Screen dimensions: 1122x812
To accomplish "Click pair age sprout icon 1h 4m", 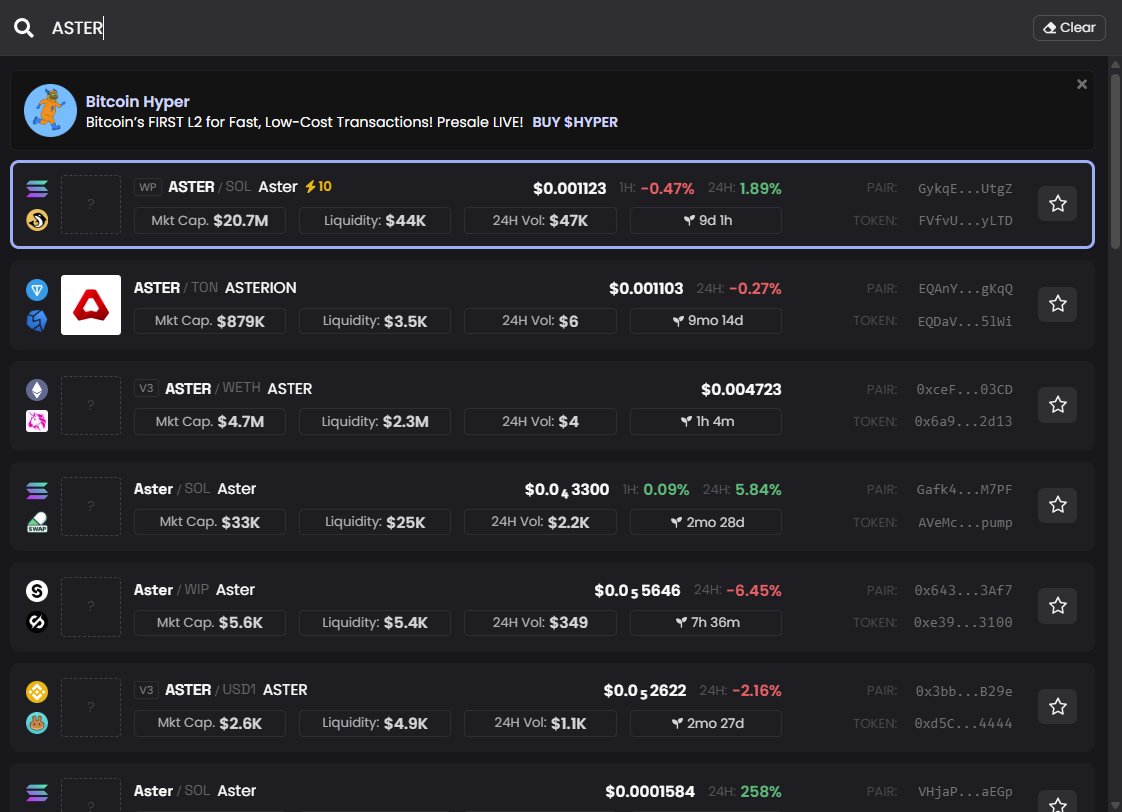I will (x=686, y=421).
